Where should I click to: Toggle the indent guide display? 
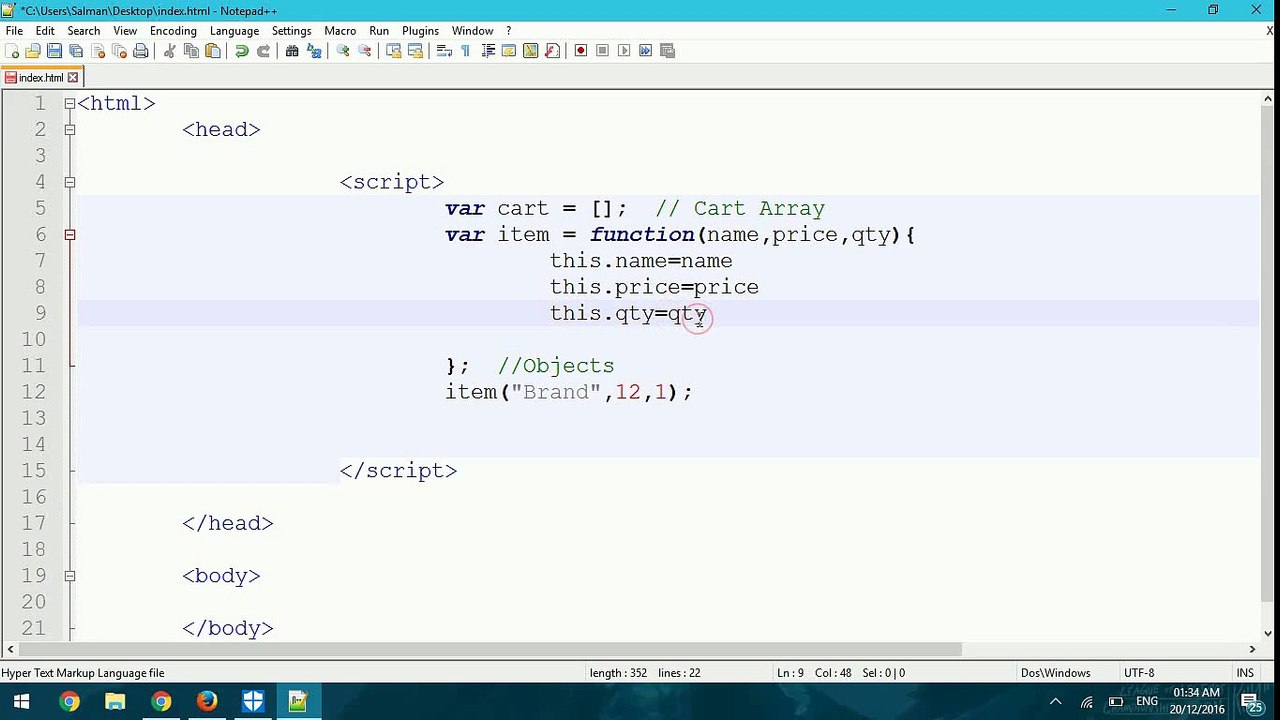(487, 51)
